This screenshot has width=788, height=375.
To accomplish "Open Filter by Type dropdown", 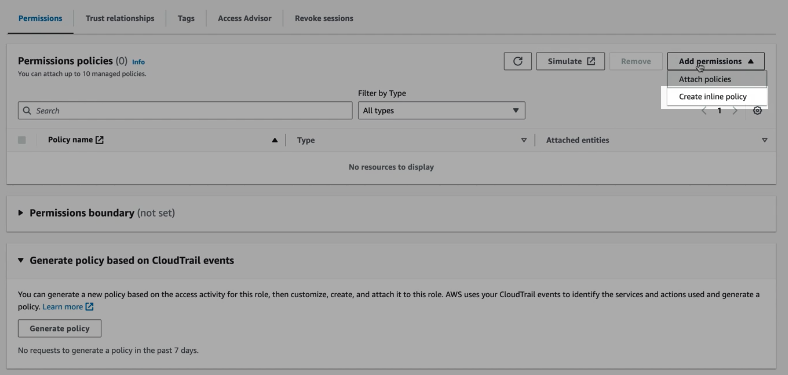I will coord(442,111).
